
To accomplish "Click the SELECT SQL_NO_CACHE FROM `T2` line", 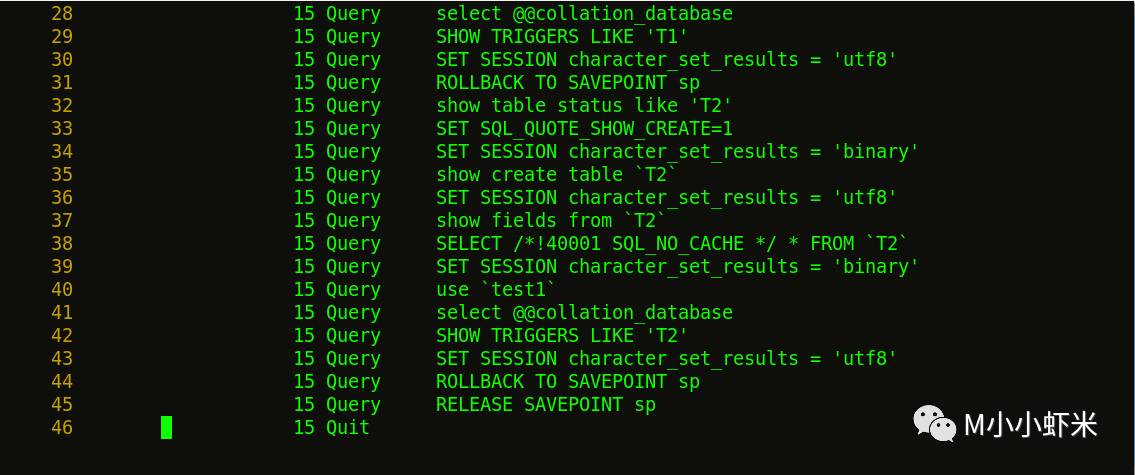I will click(x=672, y=243).
